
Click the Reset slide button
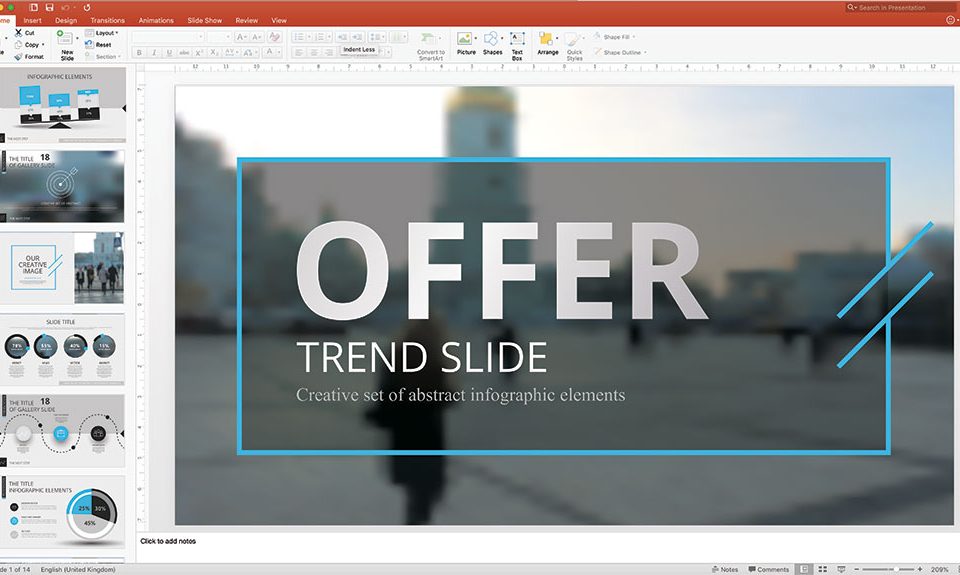[102, 45]
